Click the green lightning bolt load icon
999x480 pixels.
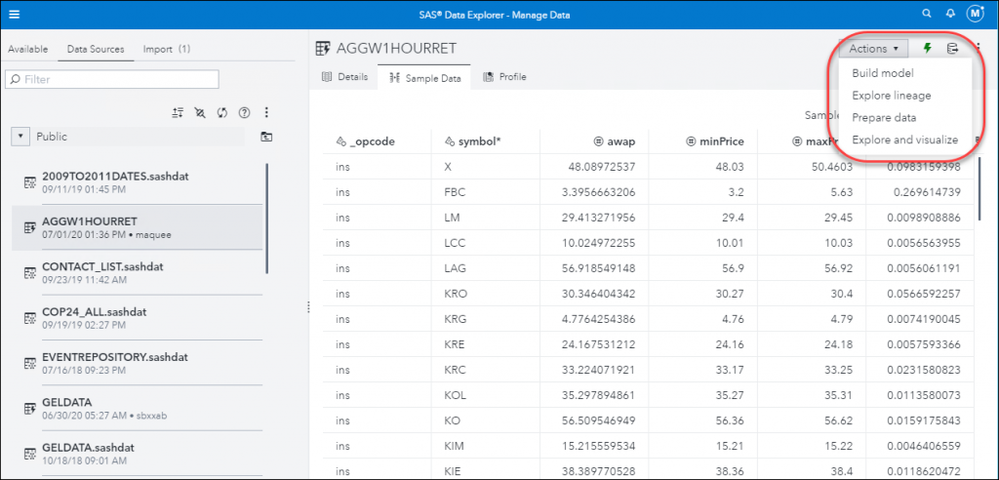click(927, 48)
